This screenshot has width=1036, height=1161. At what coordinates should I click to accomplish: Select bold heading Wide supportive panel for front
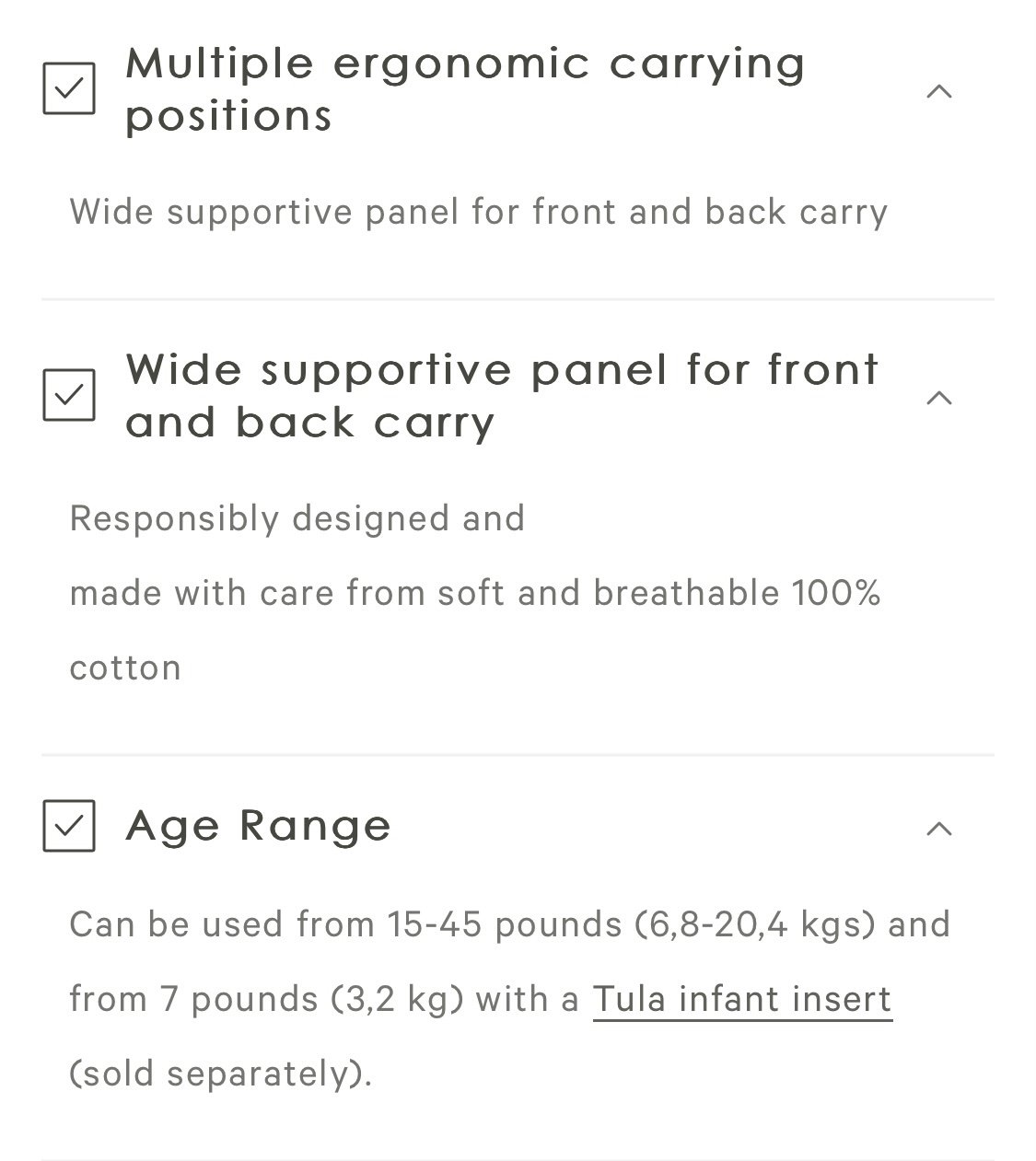502,370
